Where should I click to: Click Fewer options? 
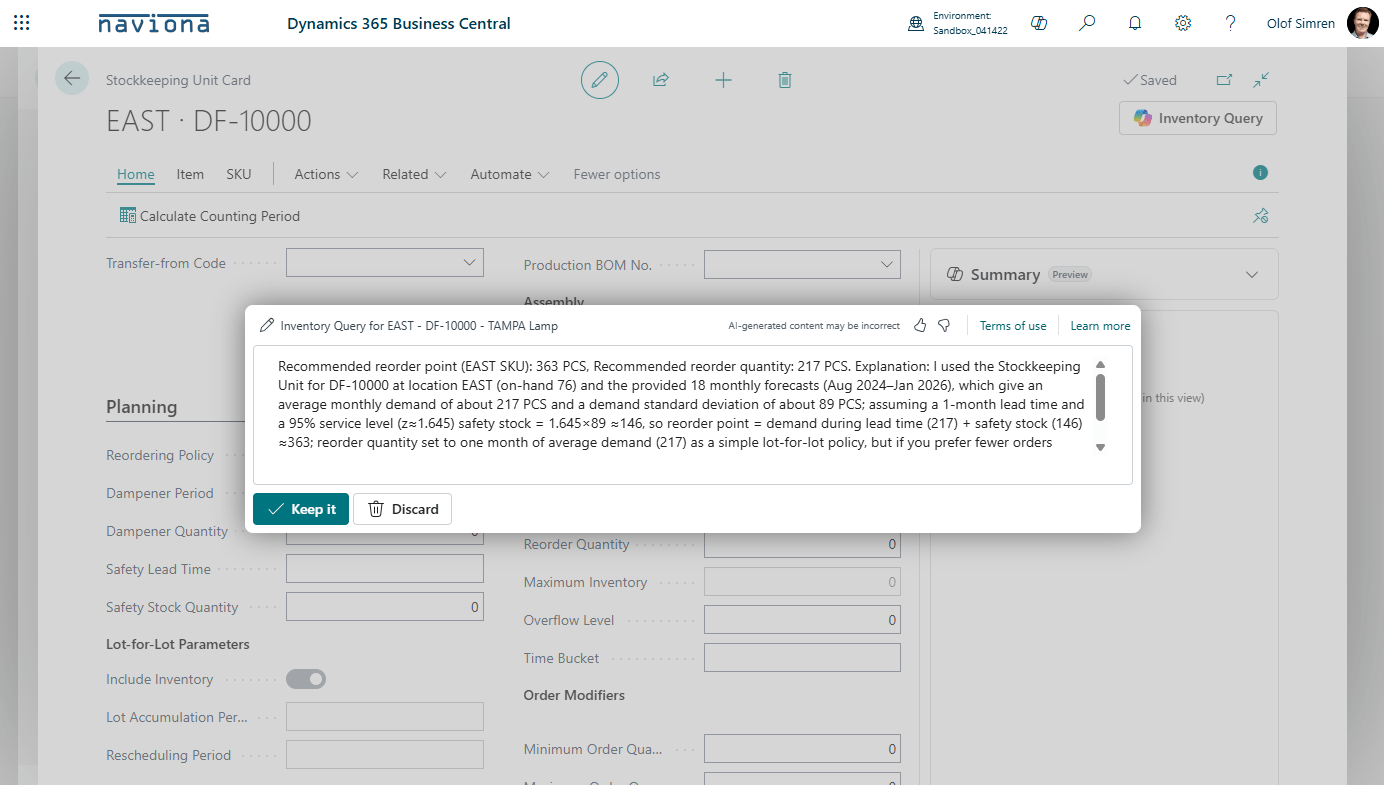pos(617,174)
